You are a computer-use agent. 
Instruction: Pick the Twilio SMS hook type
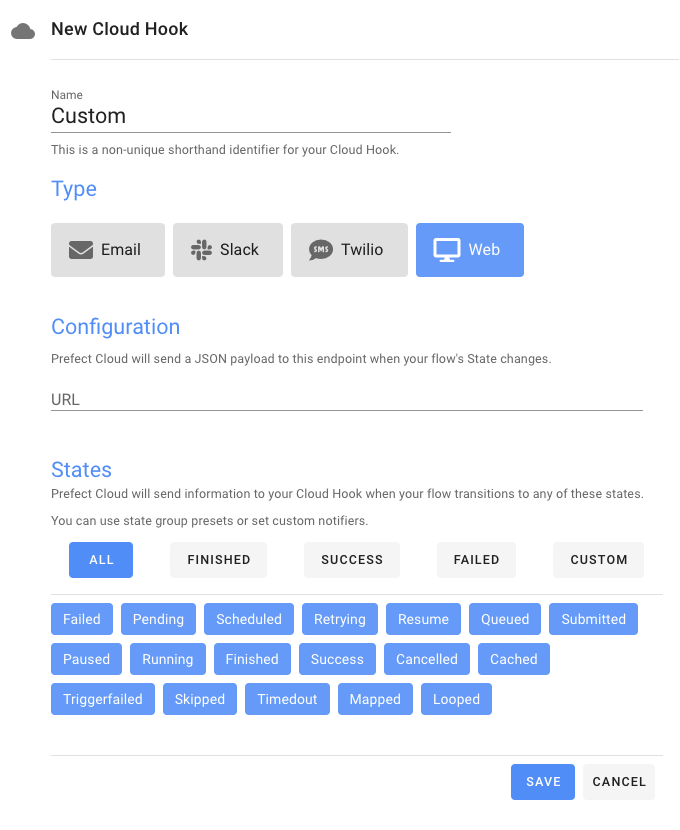(x=349, y=250)
